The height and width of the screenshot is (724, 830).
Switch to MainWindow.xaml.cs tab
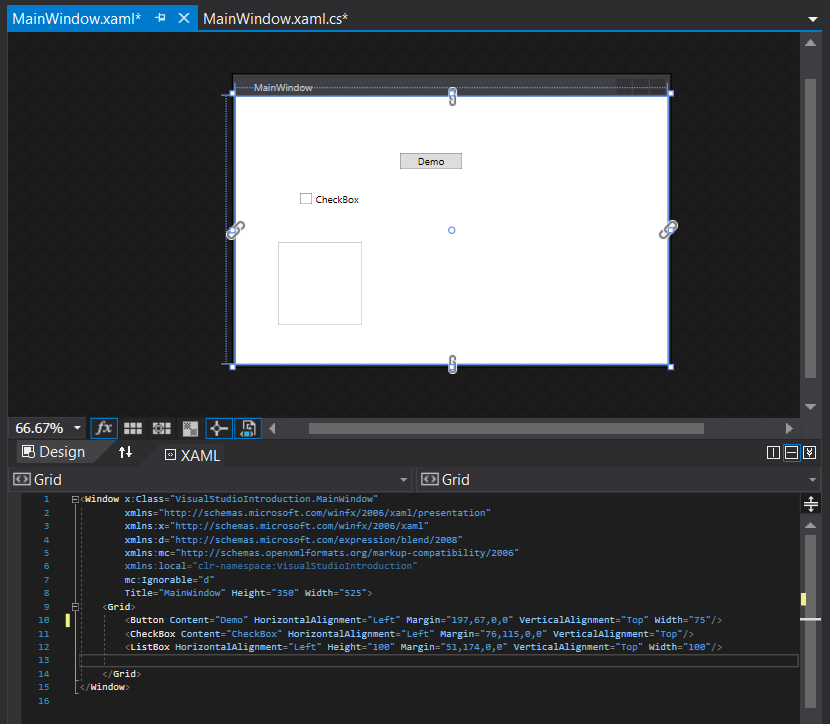point(275,18)
